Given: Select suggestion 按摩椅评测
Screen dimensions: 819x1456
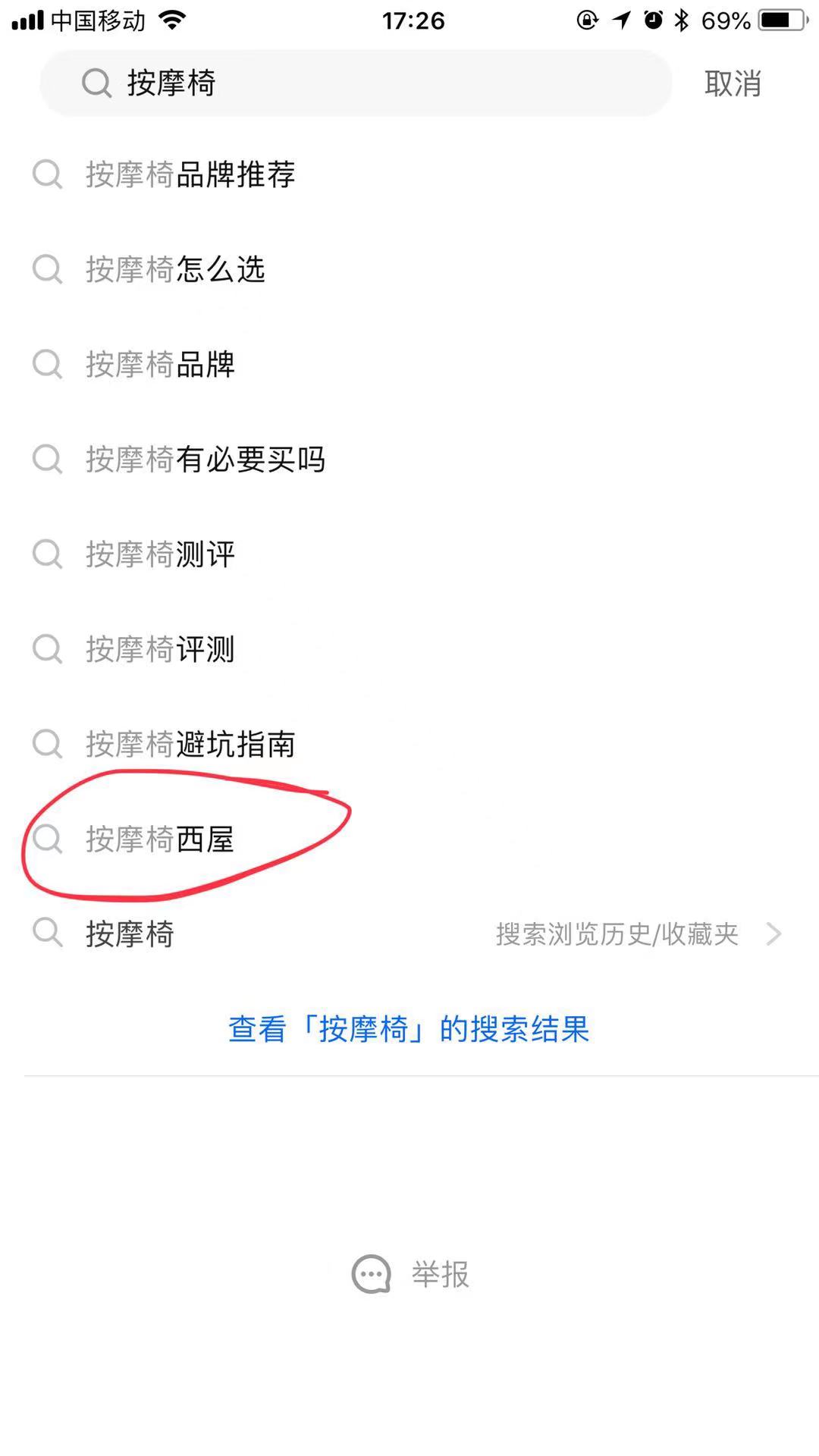Looking at the screenshot, I should (160, 649).
